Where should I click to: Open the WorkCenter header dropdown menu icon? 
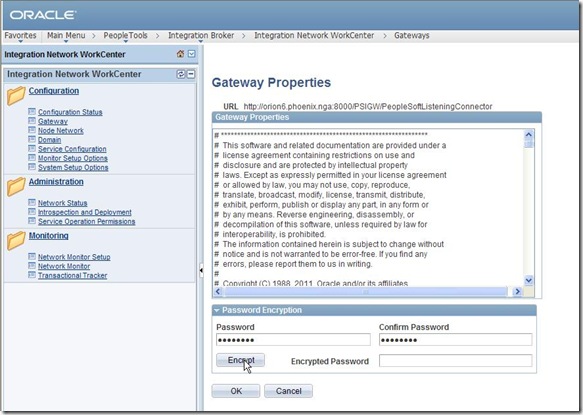click(191, 54)
